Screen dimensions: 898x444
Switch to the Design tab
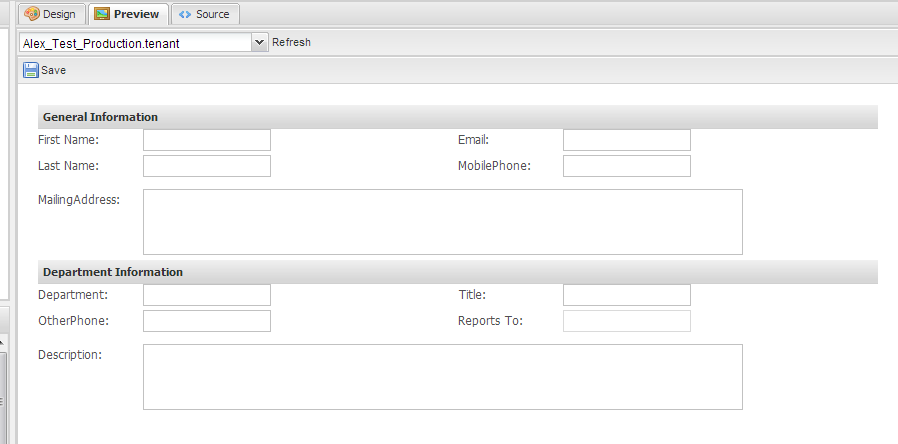point(51,14)
